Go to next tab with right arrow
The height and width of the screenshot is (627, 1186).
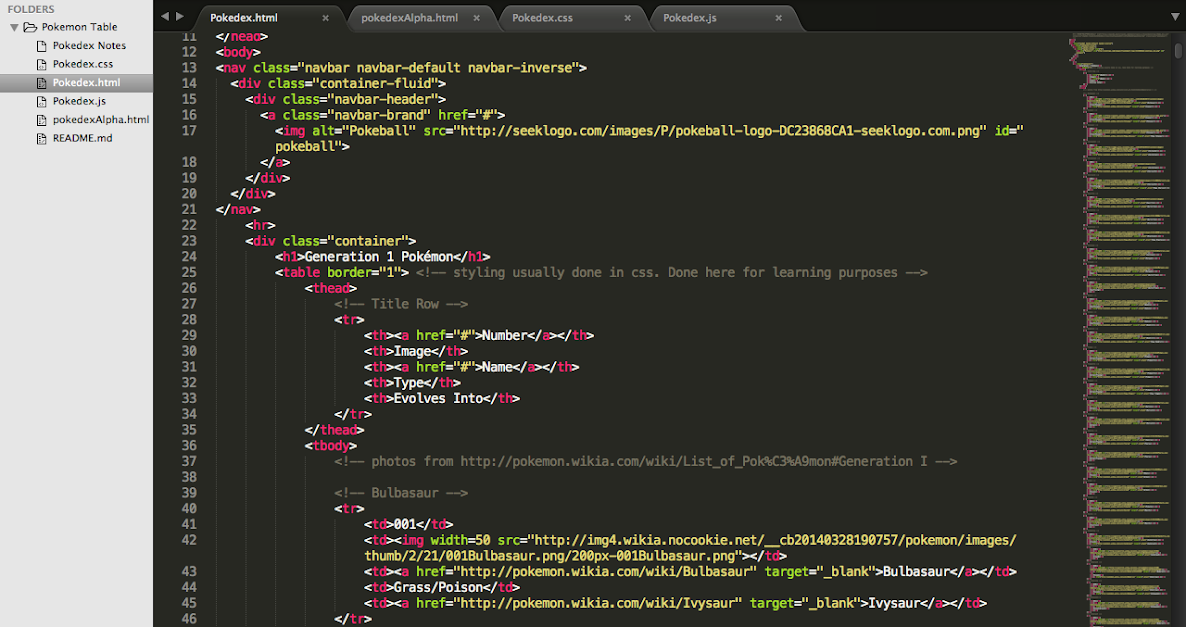pos(180,16)
